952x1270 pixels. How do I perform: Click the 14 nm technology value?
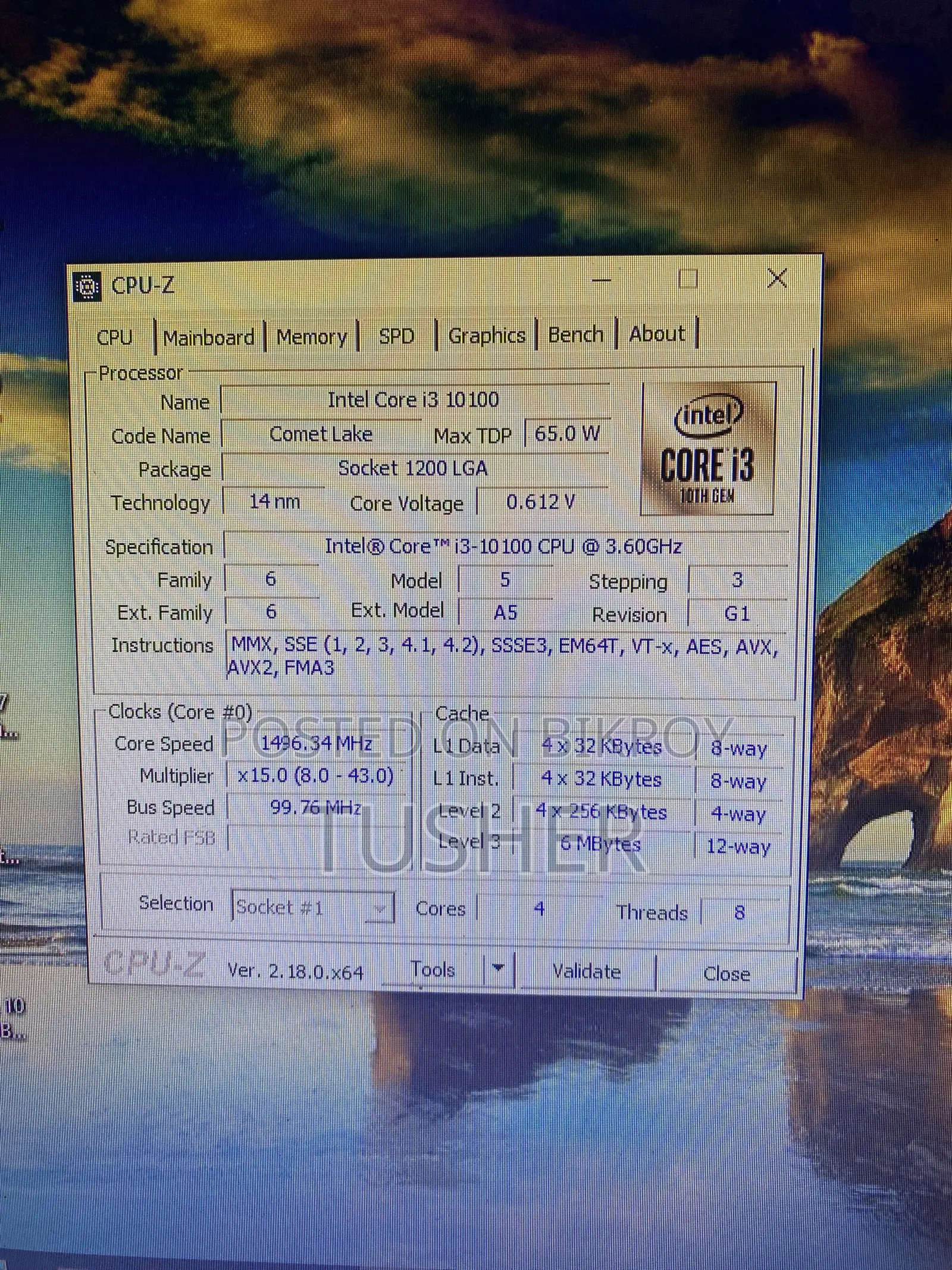tap(274, 502)
